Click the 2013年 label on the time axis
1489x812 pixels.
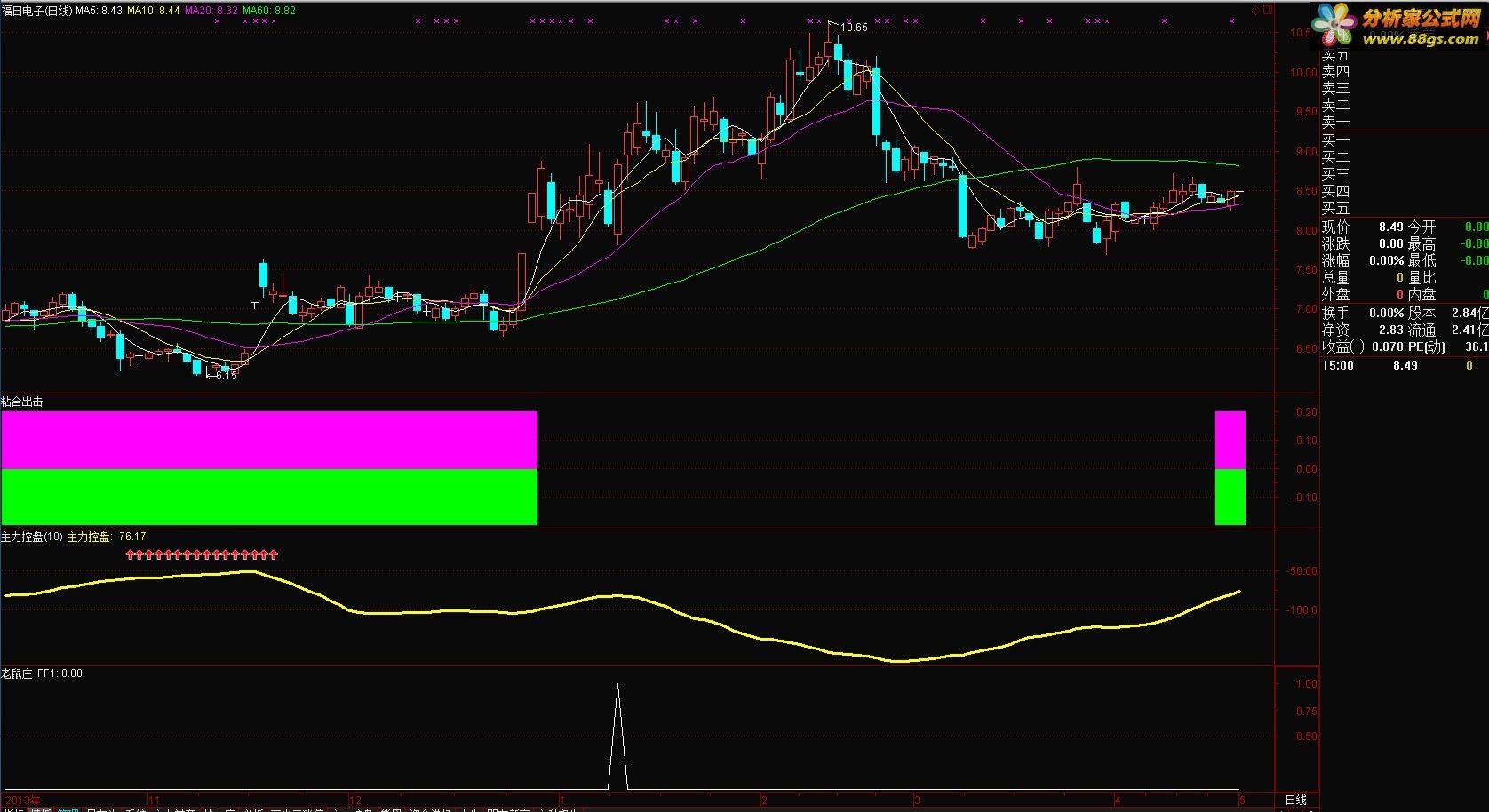point(21,800)
